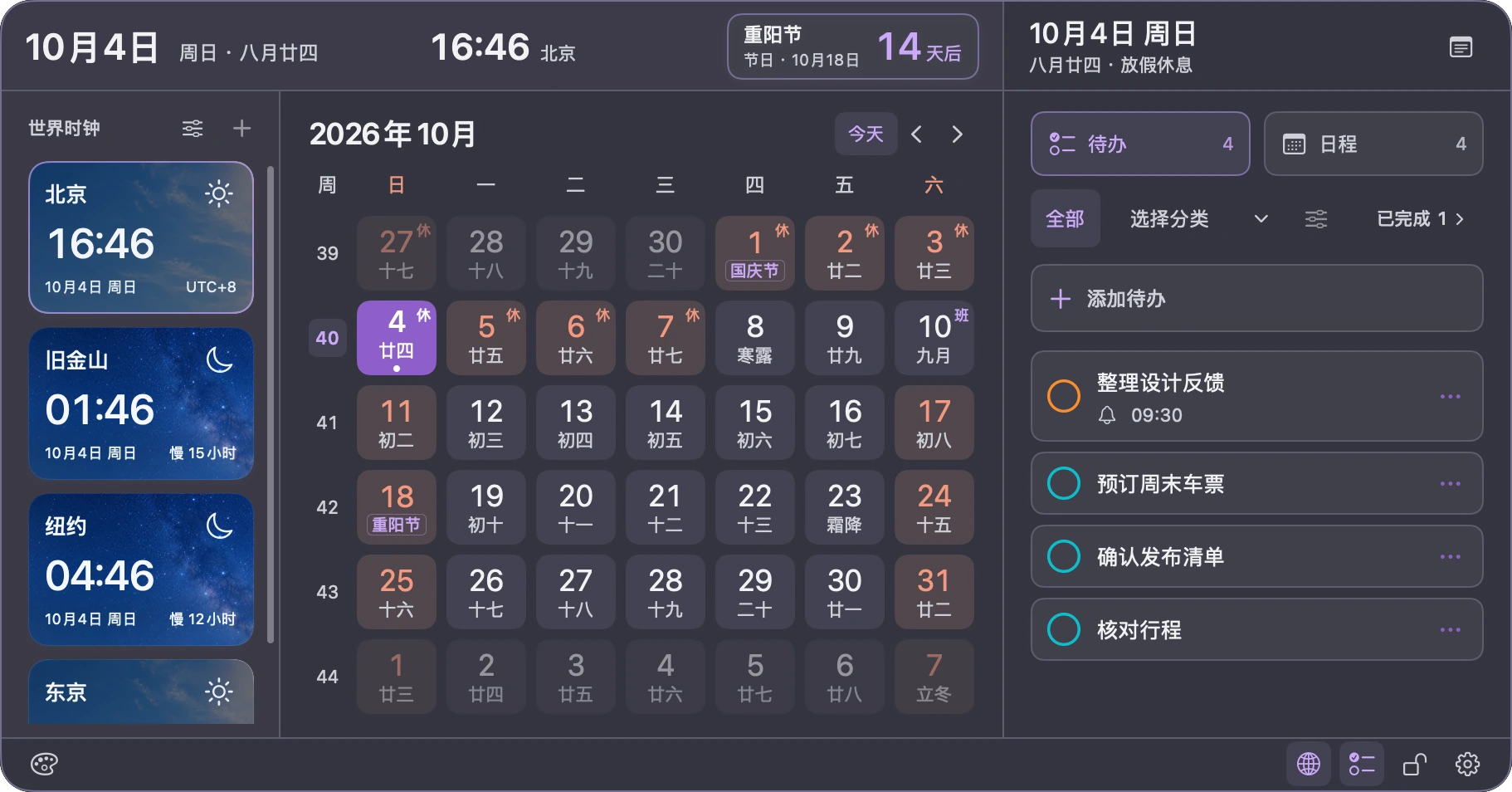Switch to the 日程 tab
This screenshot has width=1512, height=792.
1373,144
